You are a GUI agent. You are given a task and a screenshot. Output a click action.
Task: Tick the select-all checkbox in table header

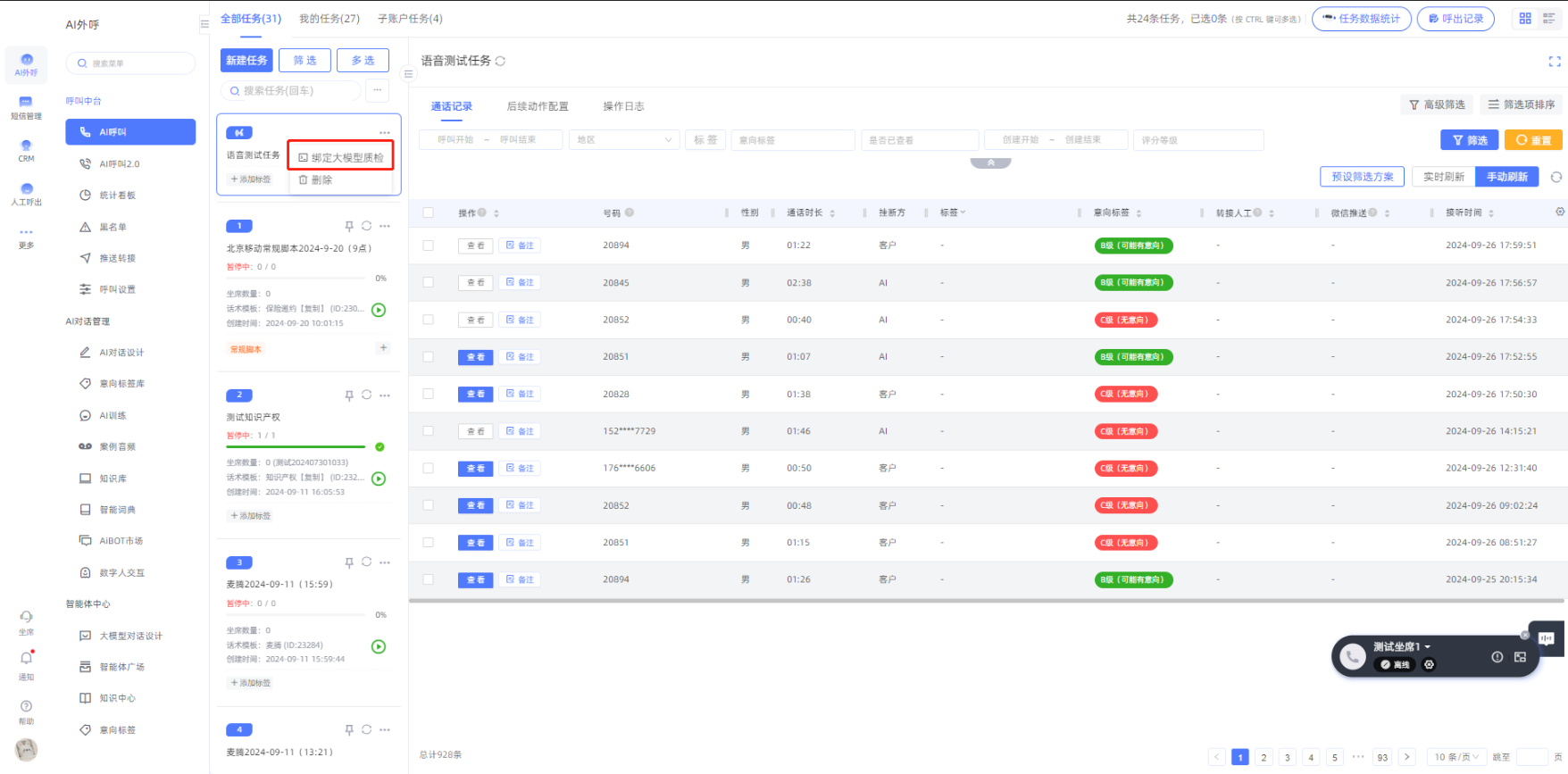(429, 212)
